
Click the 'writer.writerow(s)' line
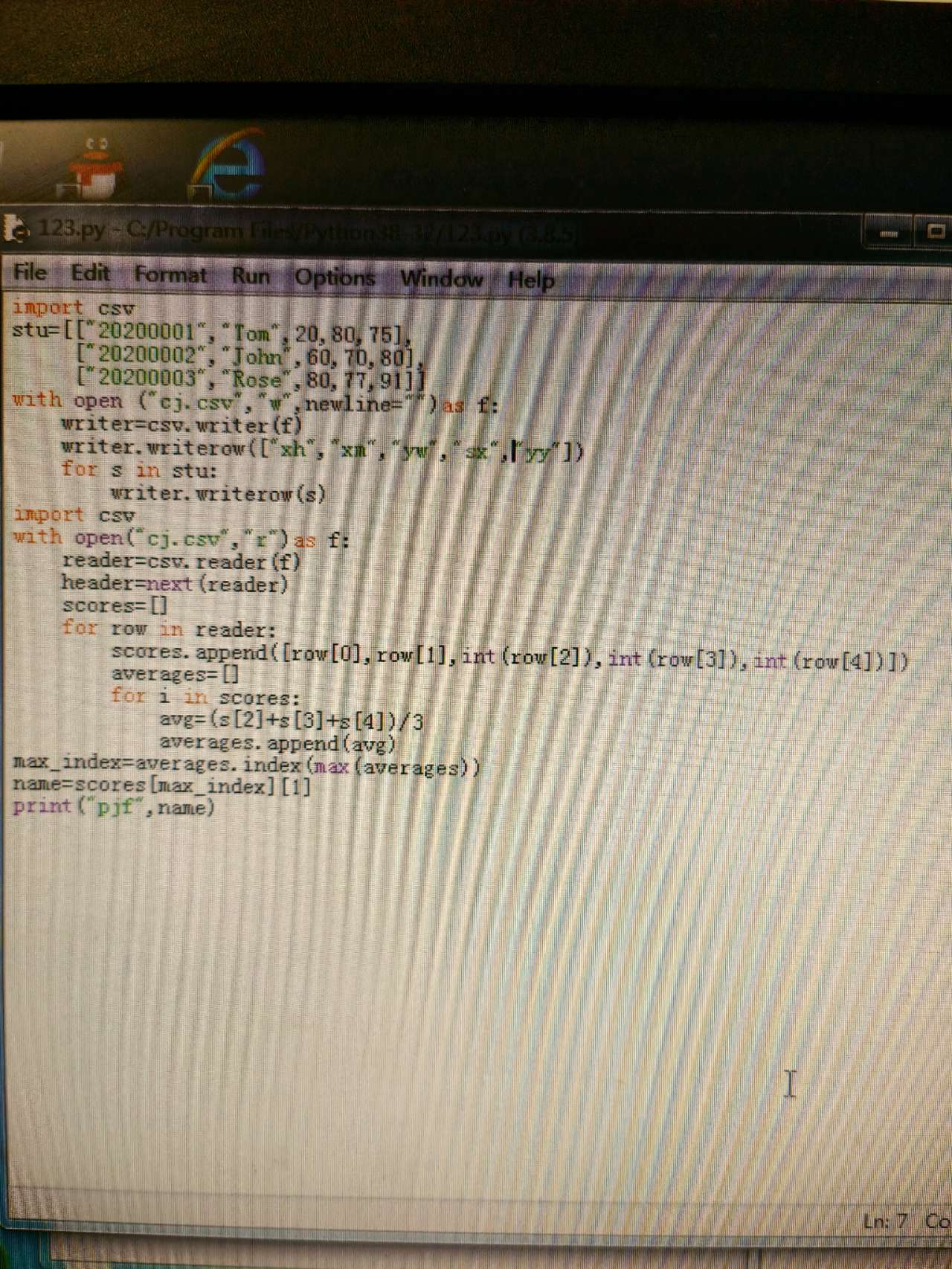click(x=218, y=493)
